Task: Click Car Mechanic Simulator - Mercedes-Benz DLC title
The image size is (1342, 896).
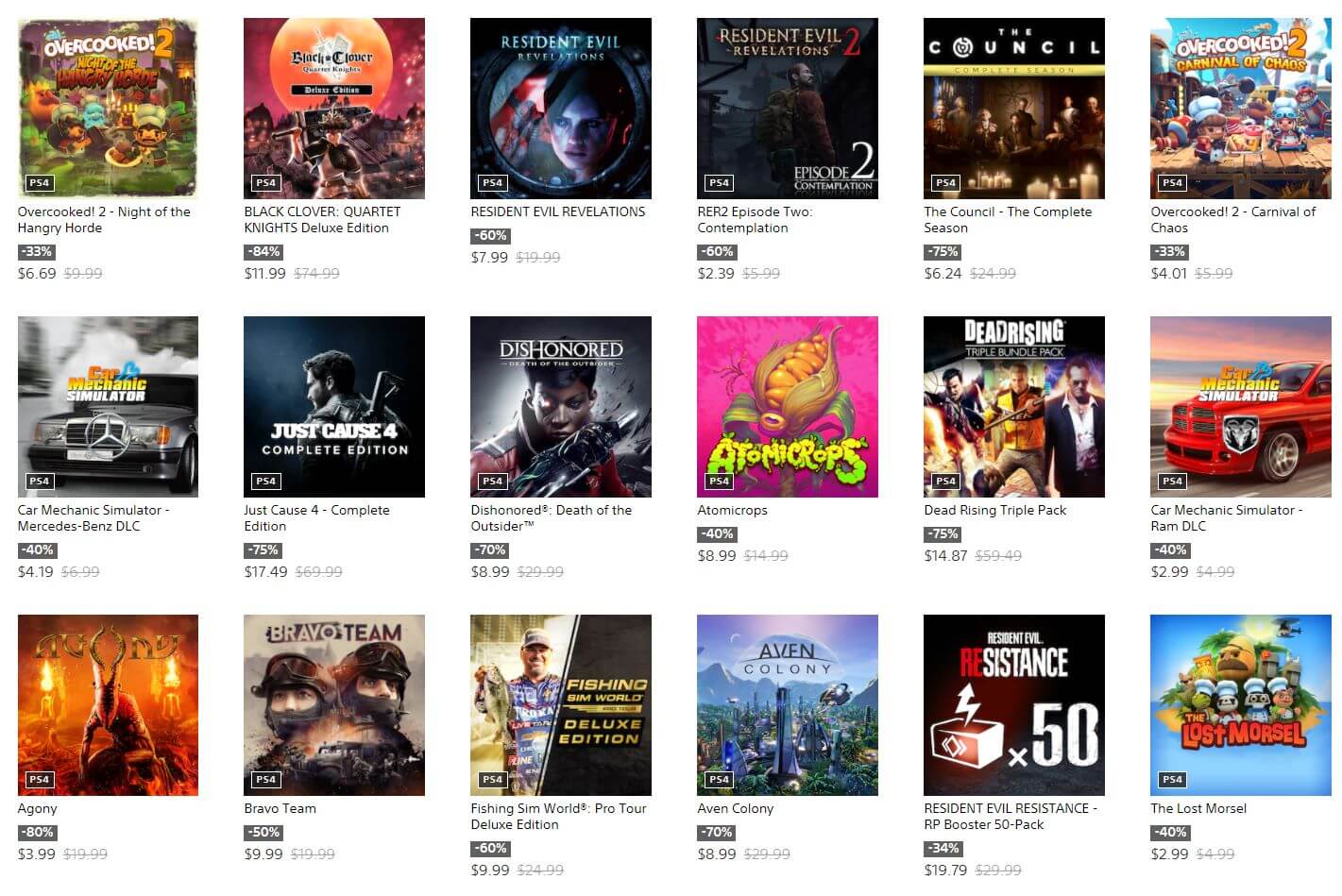Action: (x=93, y=518)
